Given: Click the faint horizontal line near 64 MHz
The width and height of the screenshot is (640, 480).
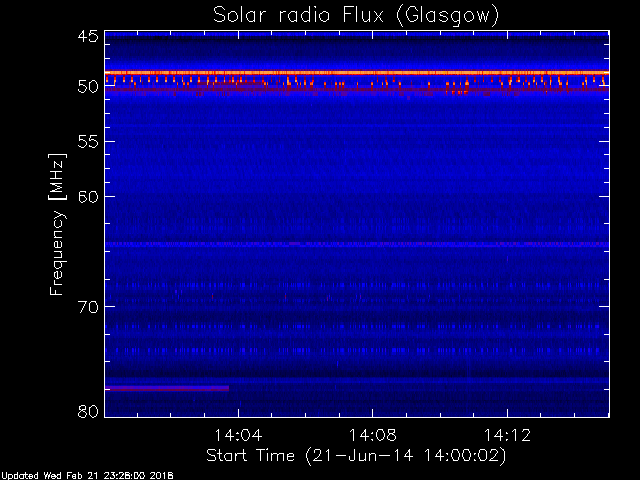Looking at the screenshot, I should (x=357, y=244).
